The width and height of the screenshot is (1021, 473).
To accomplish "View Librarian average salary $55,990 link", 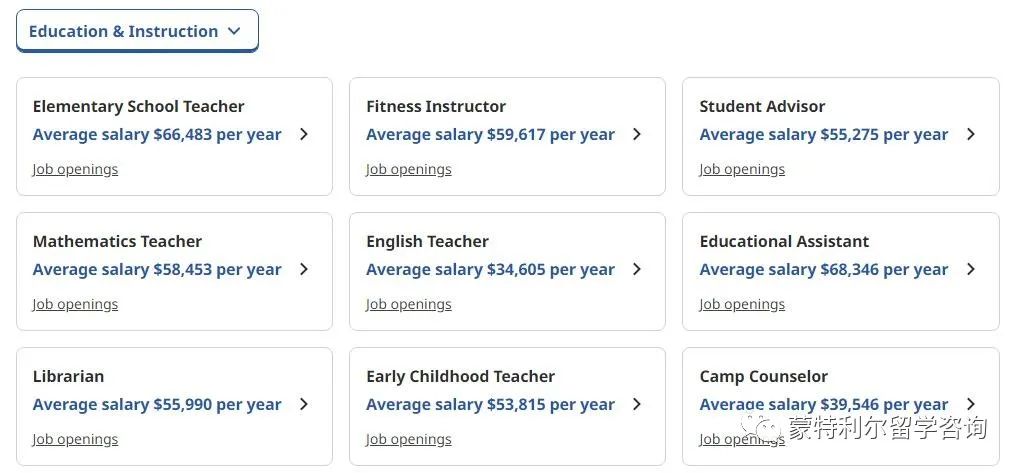I will [x=157, y=404].
